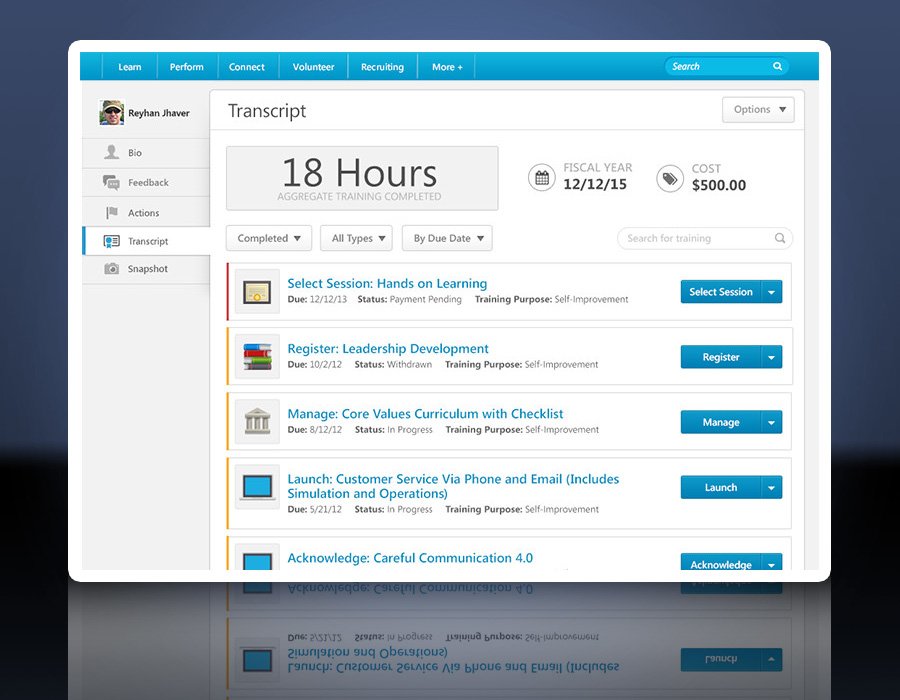Click the Feedback speech bubbles icon
Viewport: 900px width, 700px height.
pyautogui.click(x=111, y=182)
